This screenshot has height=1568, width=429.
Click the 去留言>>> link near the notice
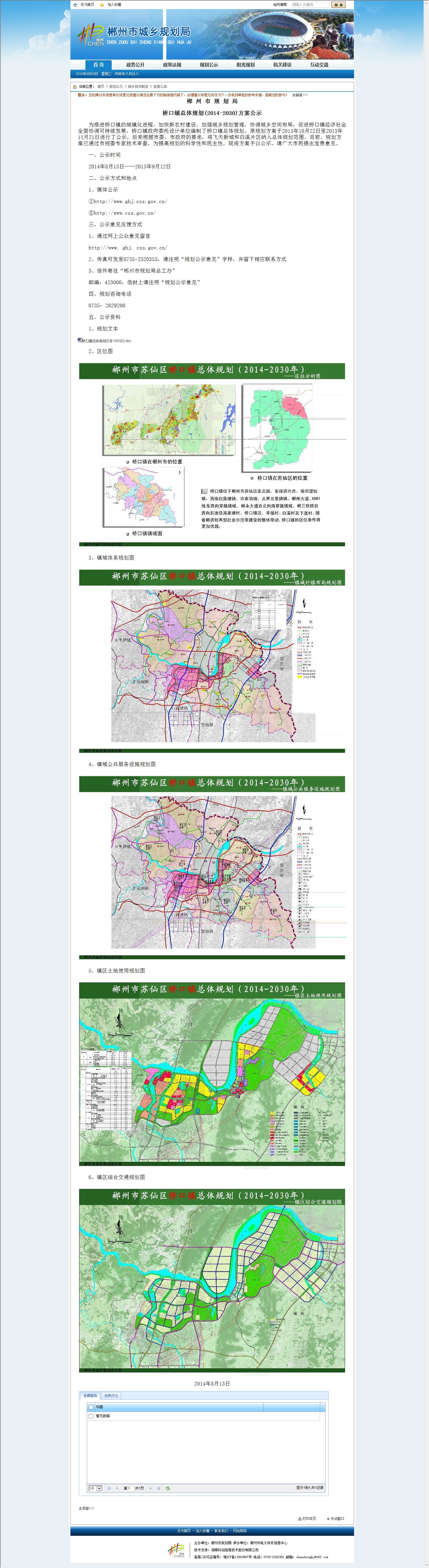tap(300, 95)
